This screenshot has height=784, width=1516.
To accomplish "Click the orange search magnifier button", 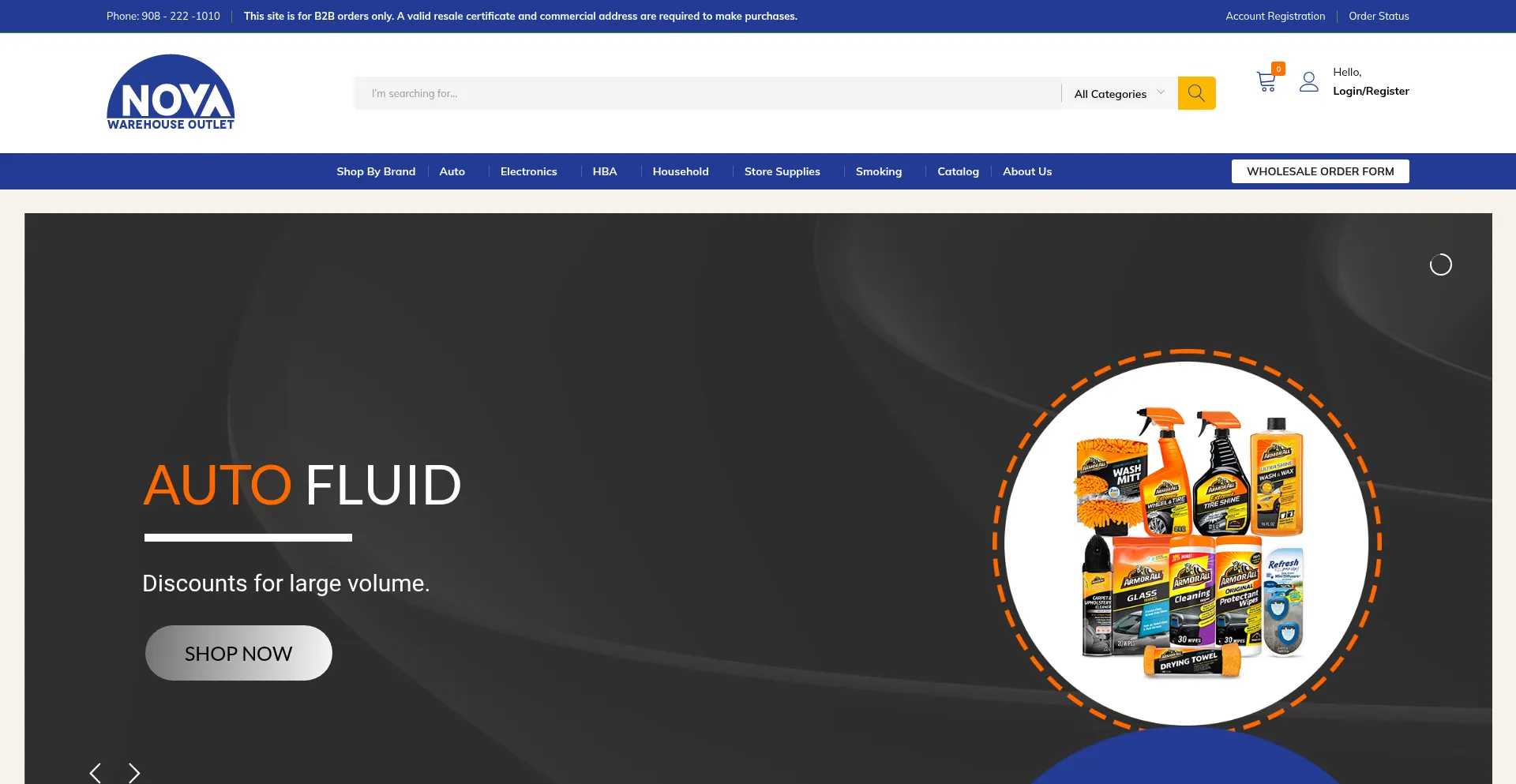I will click(x=1196, y=93).
